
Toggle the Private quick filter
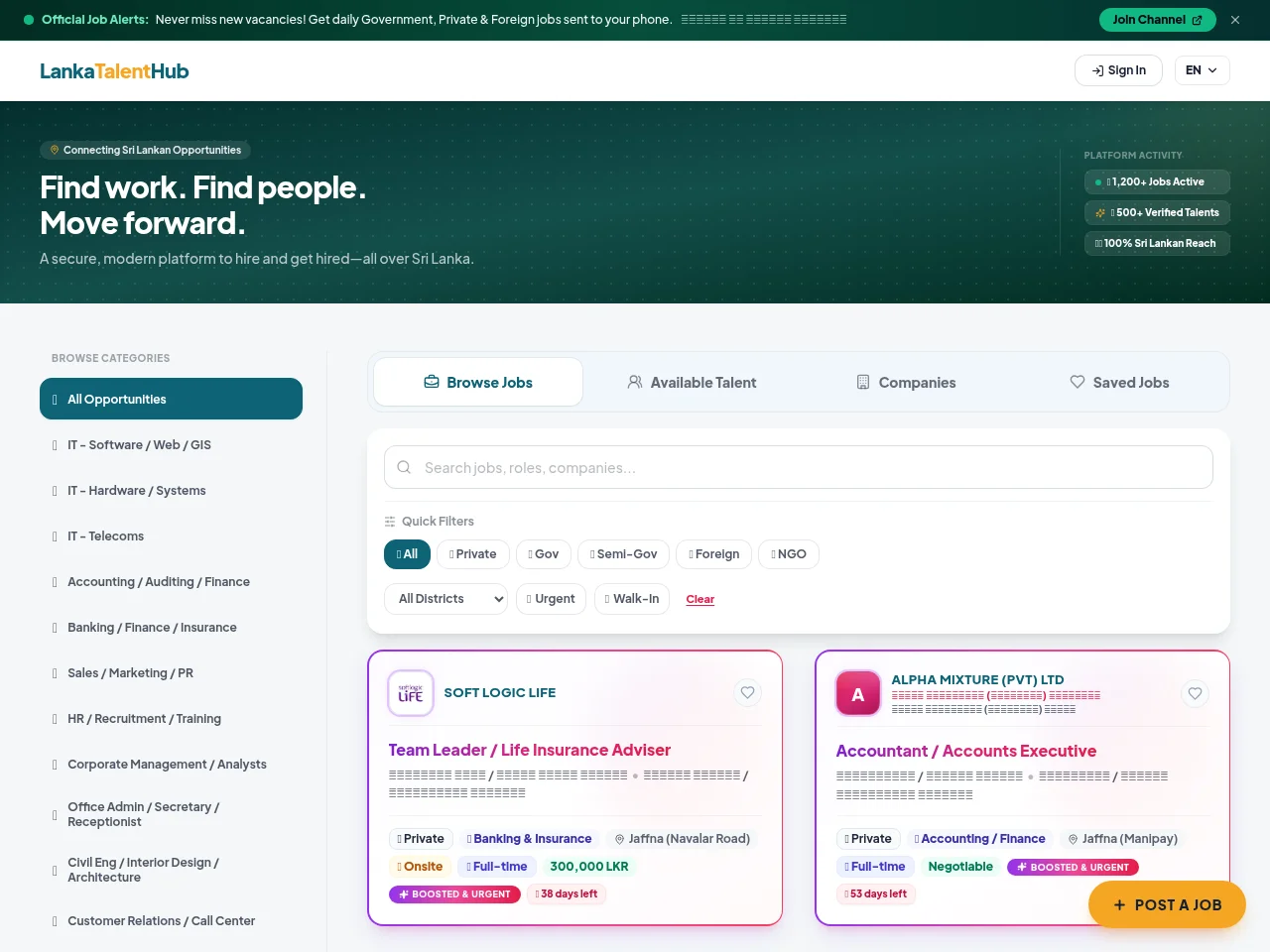point(473,554)
